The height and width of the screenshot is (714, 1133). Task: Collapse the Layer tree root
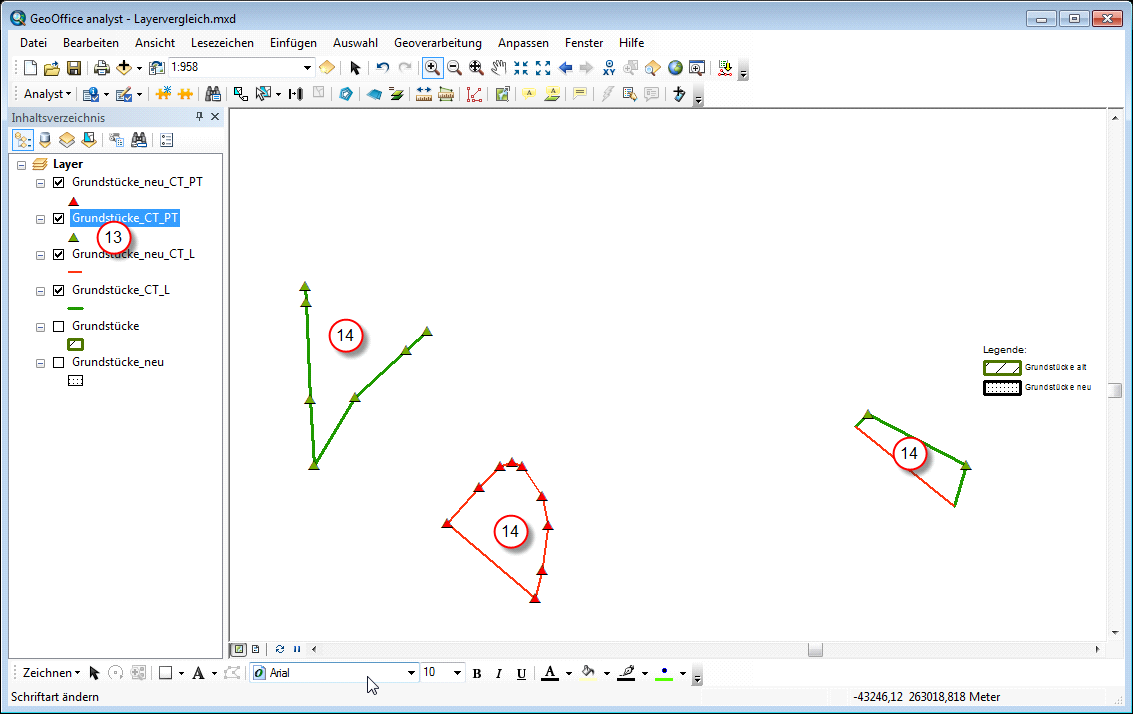pos(22,164)
